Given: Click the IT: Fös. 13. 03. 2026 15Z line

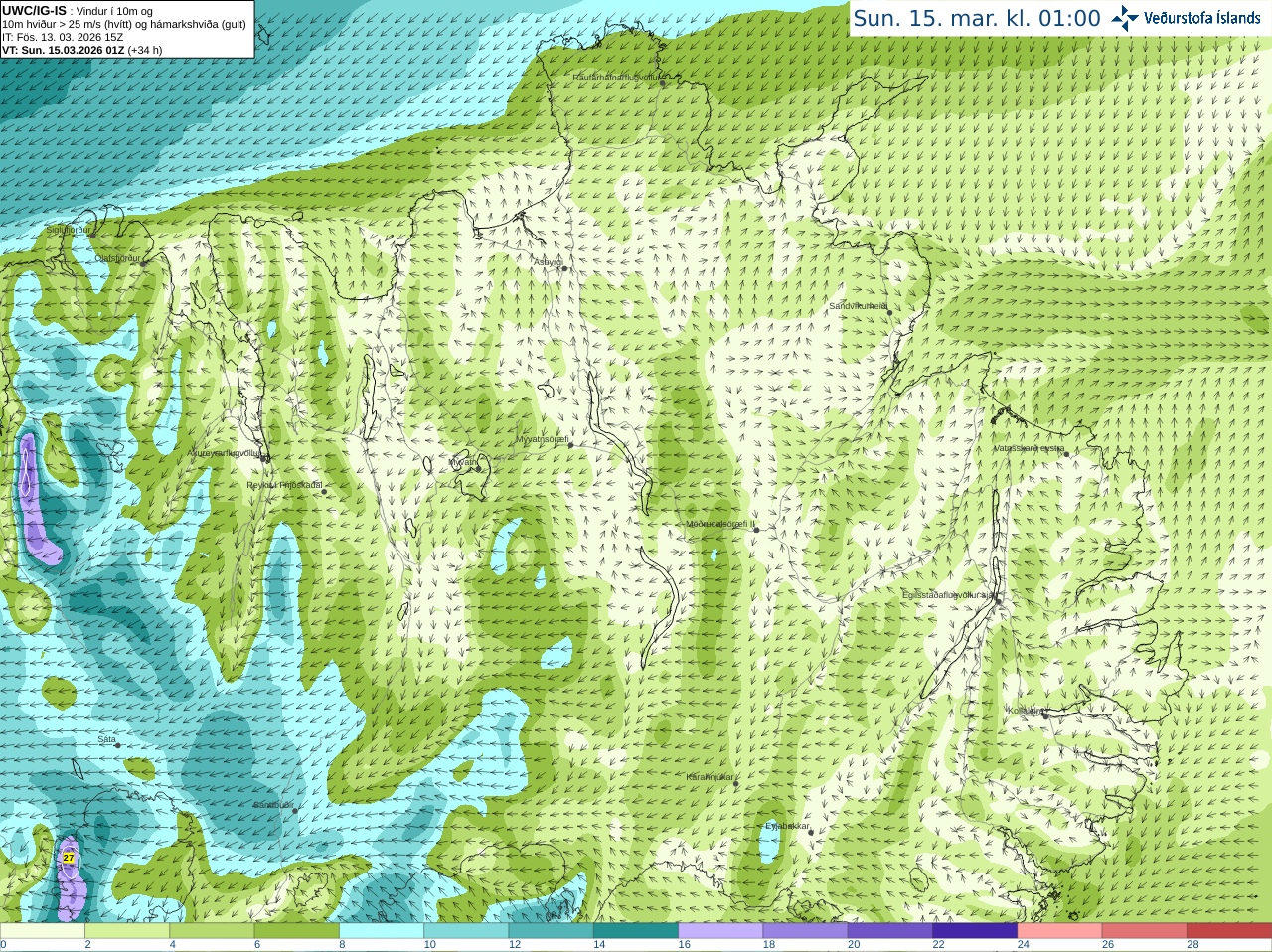Looking at the screenshot, I should pos(63,37).
